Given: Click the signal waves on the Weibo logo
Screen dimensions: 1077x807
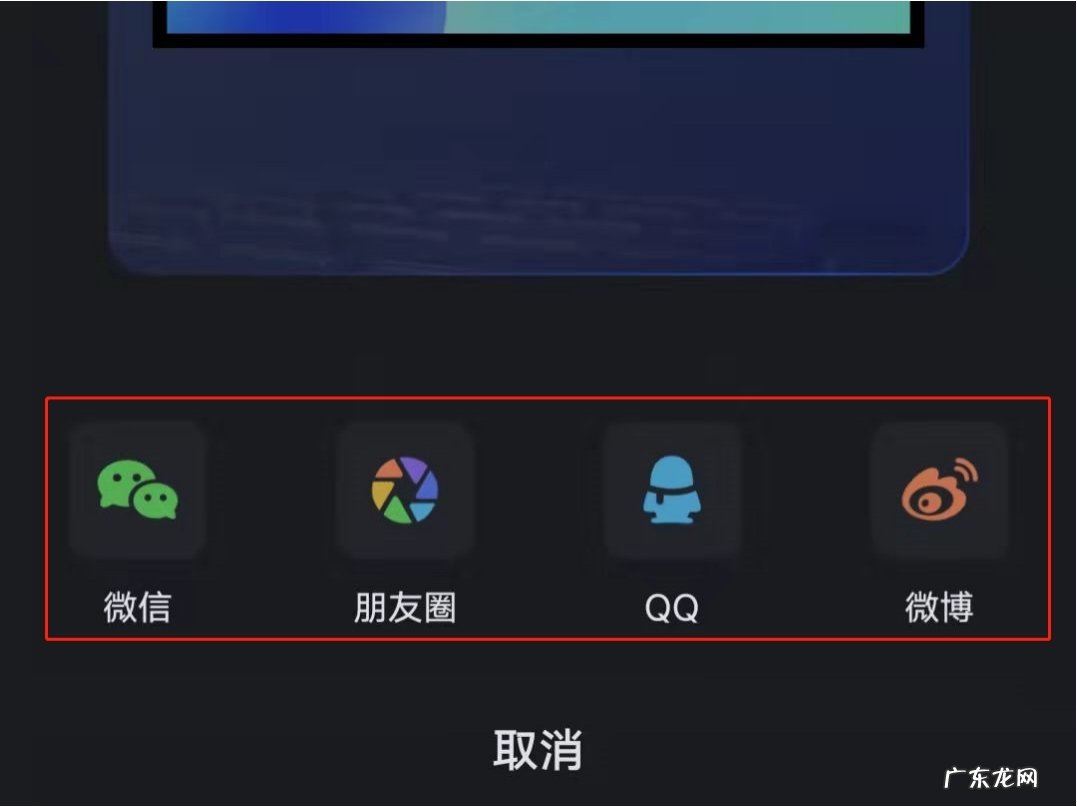Looking at the screenshot, I should [x=965, y=473].
